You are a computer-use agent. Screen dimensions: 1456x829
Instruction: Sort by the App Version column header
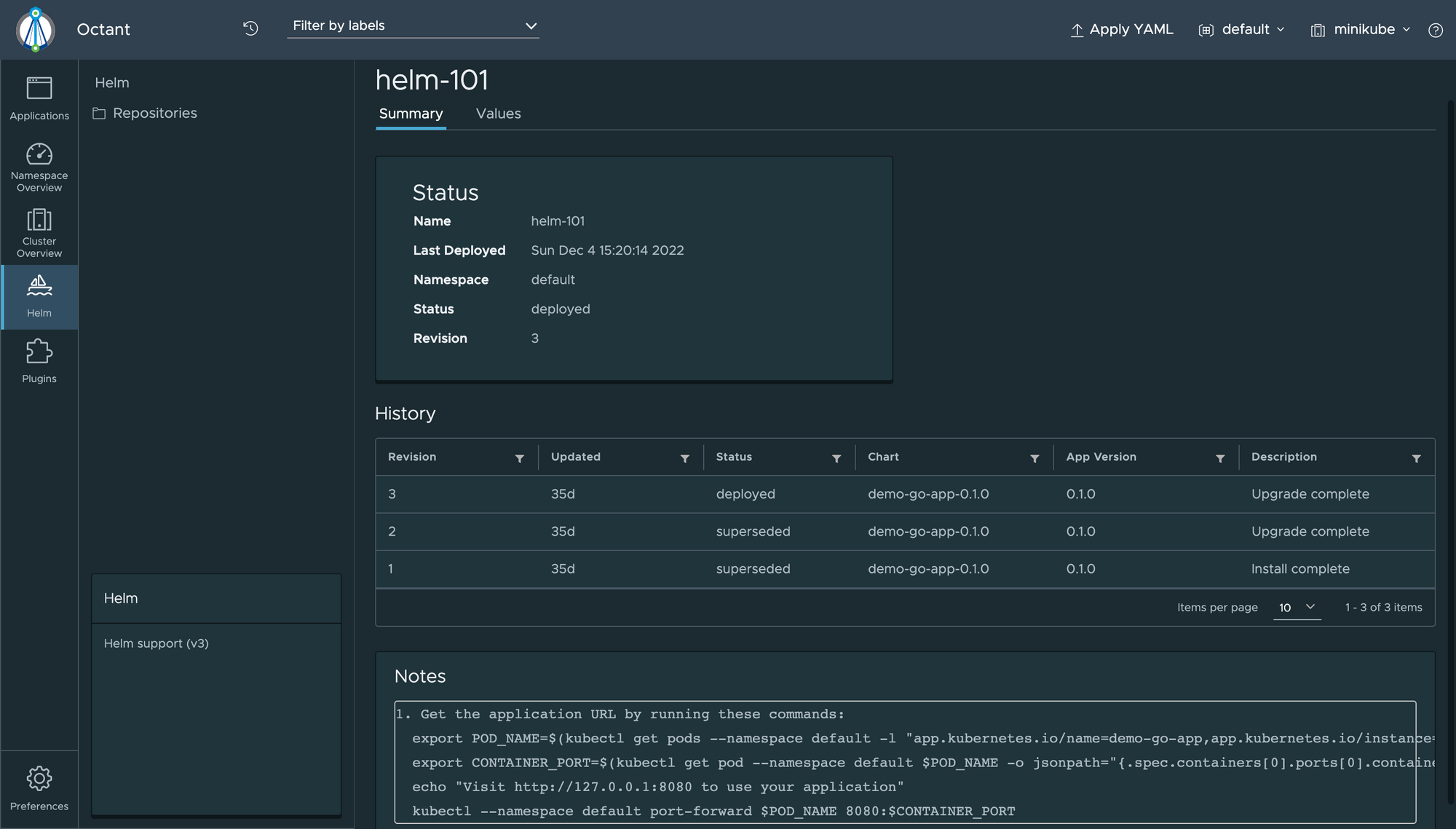(x=1101, y=457)
